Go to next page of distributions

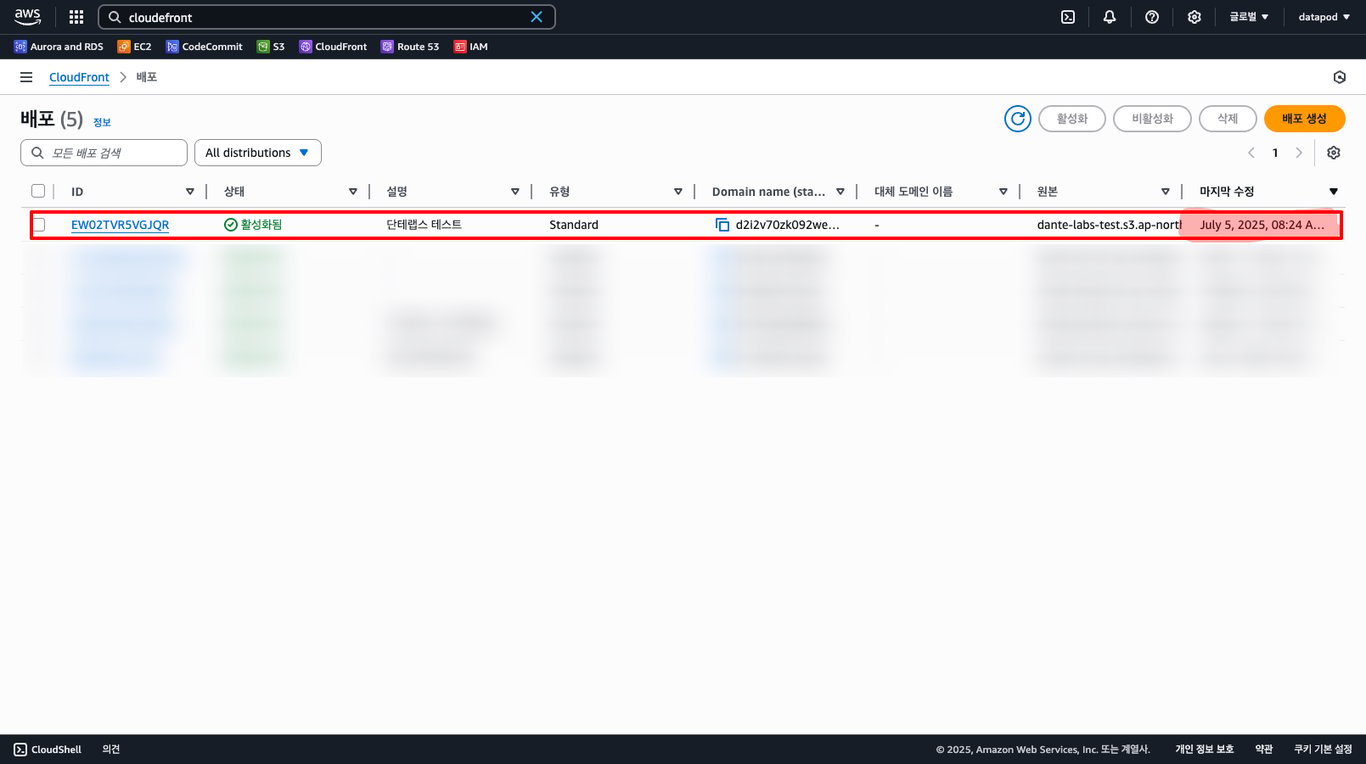pos(1299,153)
